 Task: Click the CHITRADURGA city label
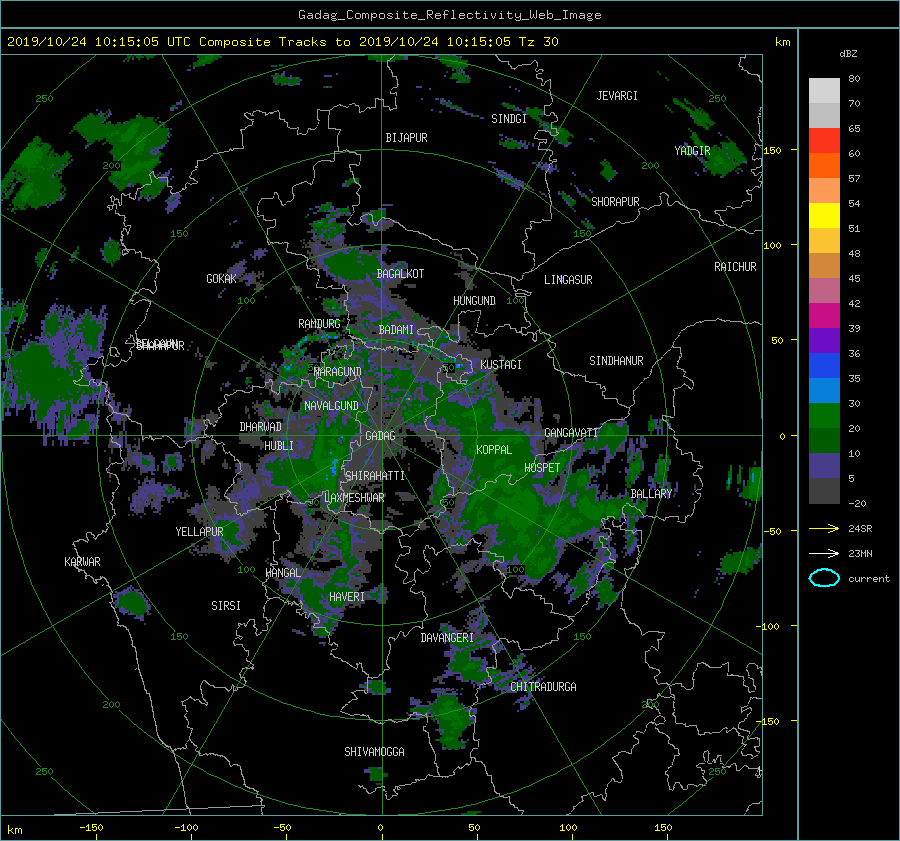point(543,687)
